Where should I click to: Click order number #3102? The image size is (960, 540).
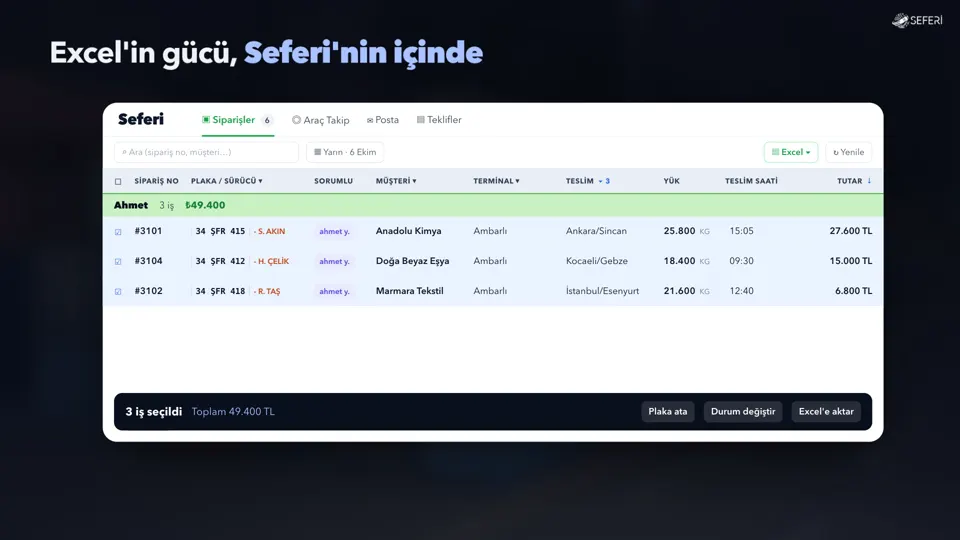[x=148, y=291]
